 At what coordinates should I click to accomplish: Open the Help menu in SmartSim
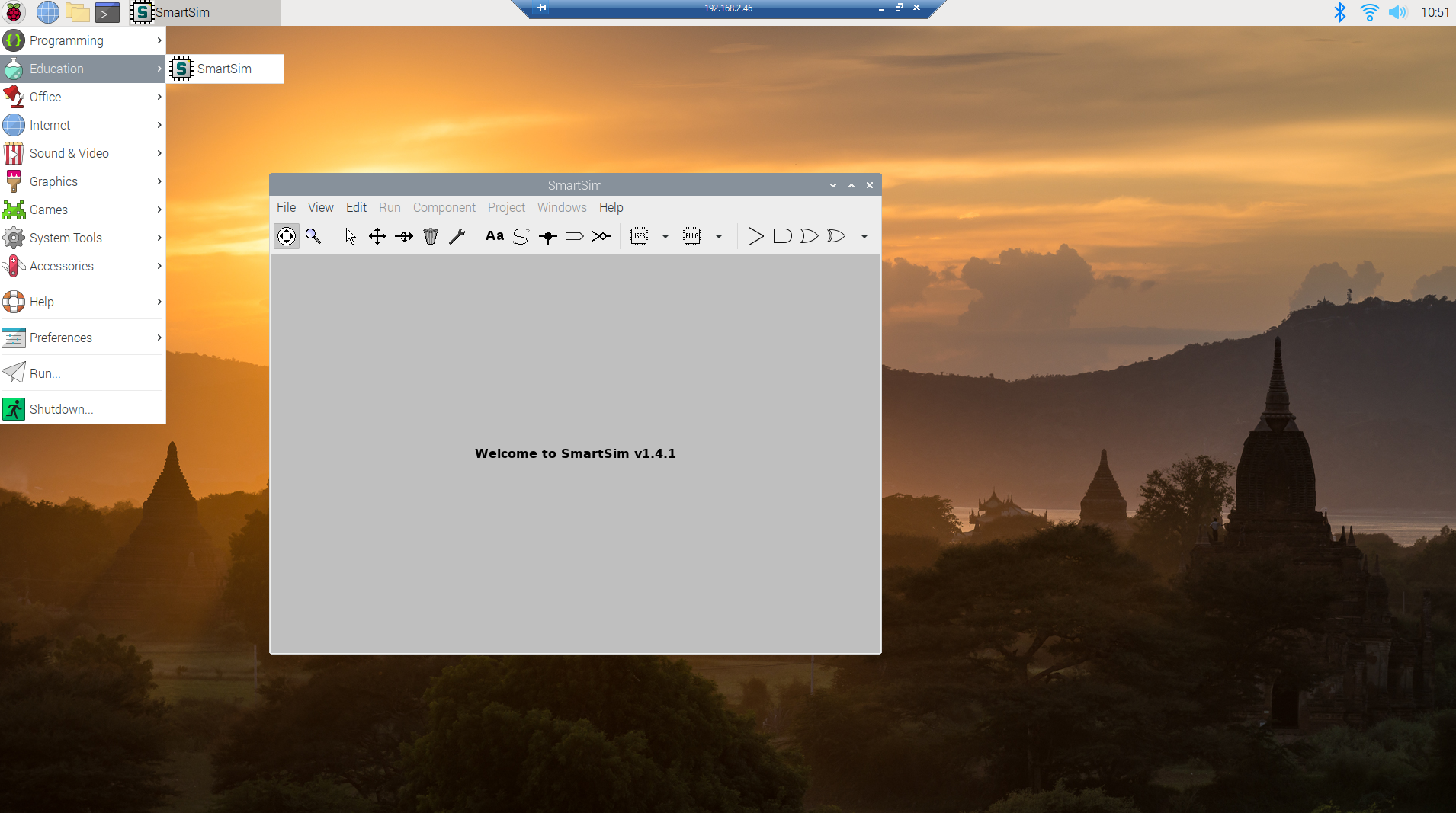click(611, 207)
